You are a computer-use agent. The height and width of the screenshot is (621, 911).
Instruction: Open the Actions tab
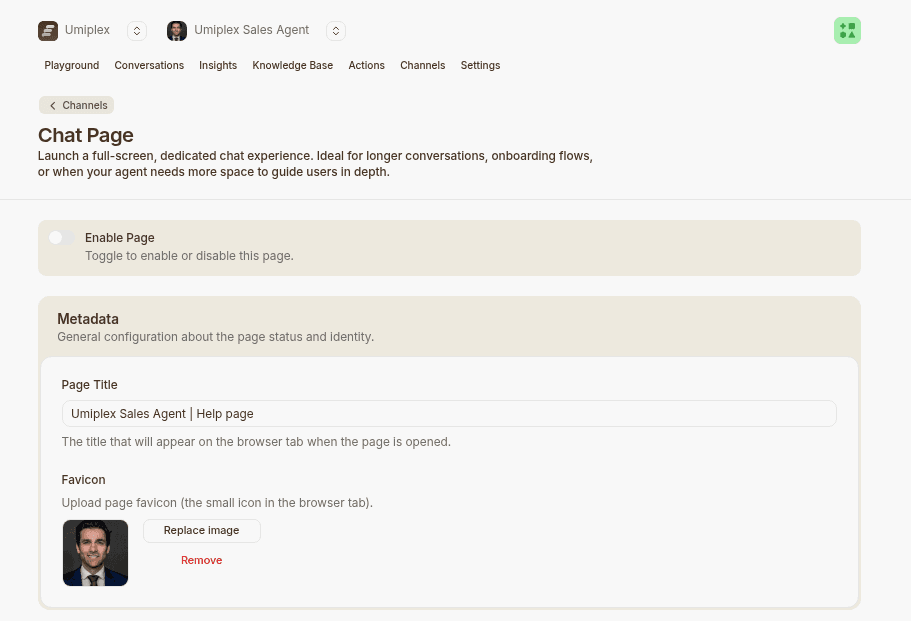pyautogui.click(x=367, y=65)
